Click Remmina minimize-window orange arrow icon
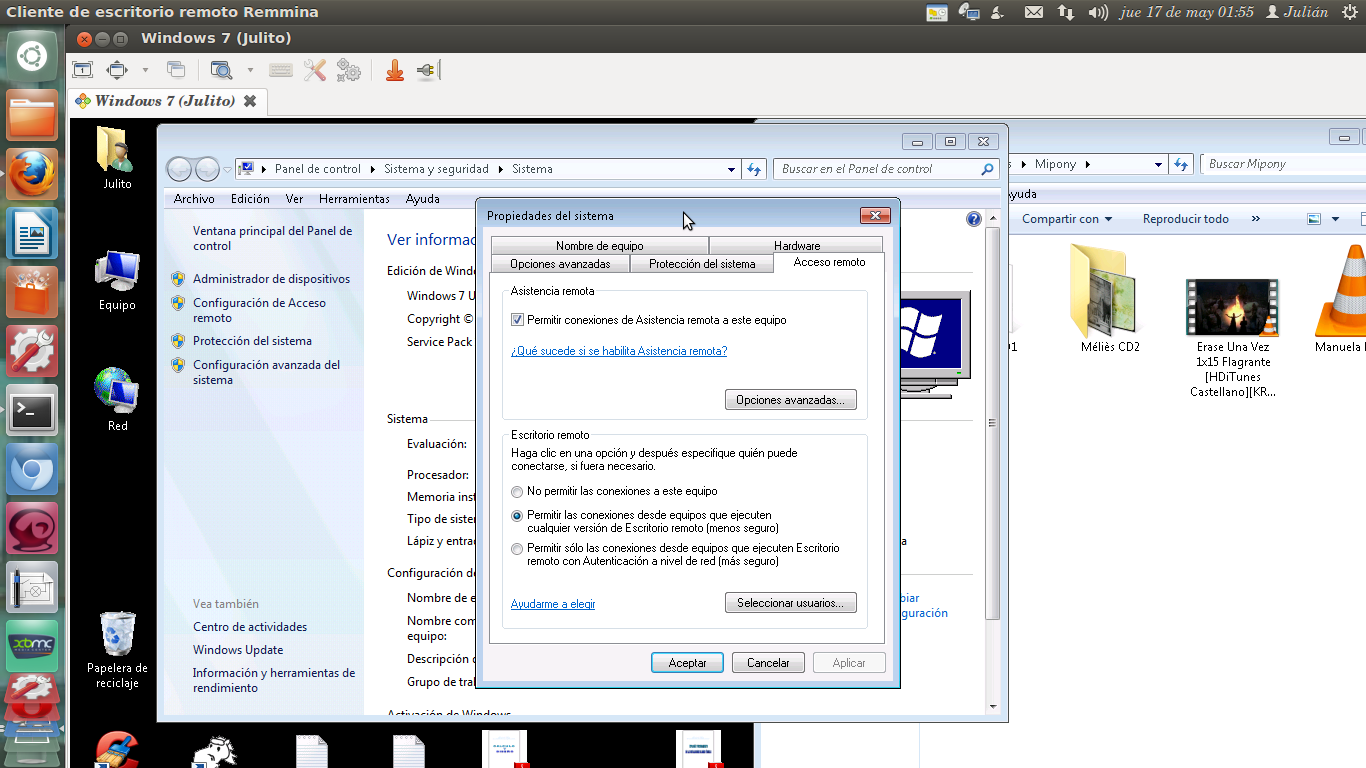 pyautogui.click(x=395, y=70)
